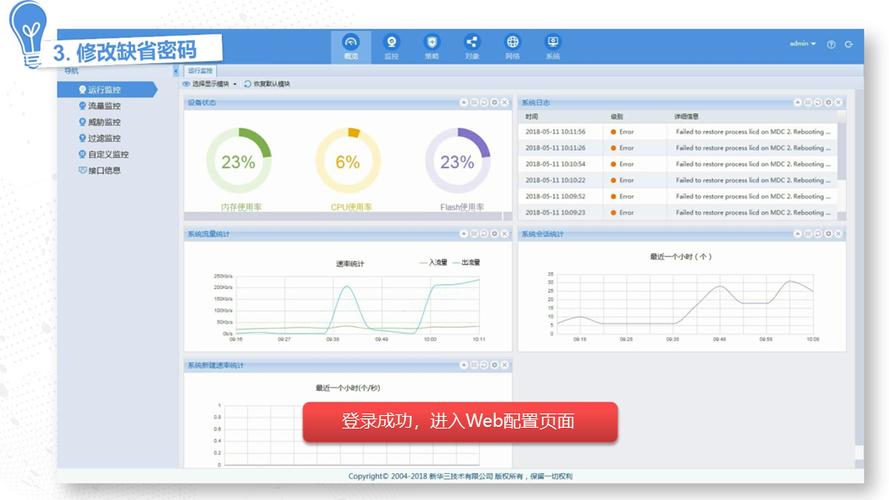Open the 概览 overview section in top navigation
The height and width of the screenshot is (500, 889).
pos(351,47)
